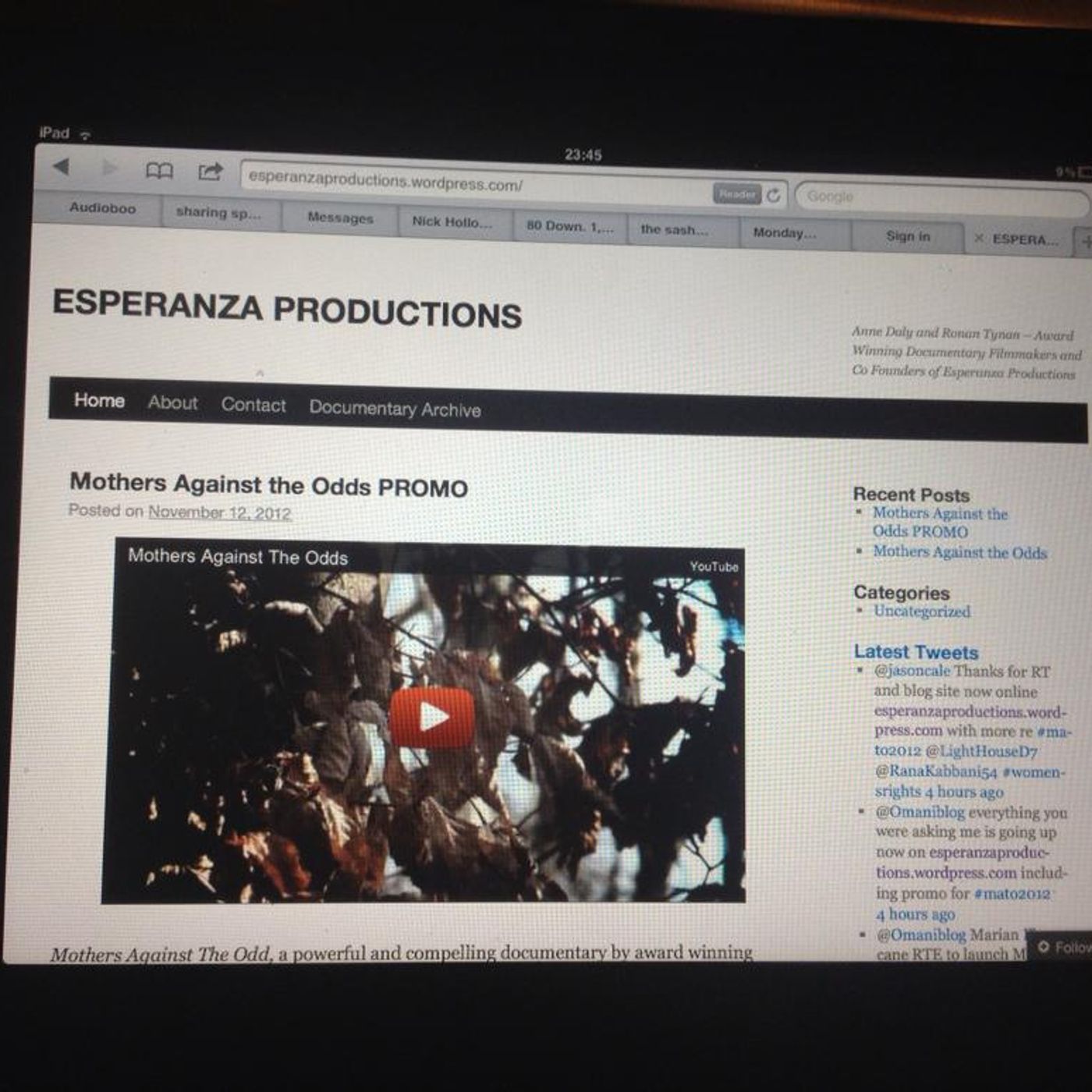Tap the Safari forward arrow
1092x1092 pixels.
(110, 168)
